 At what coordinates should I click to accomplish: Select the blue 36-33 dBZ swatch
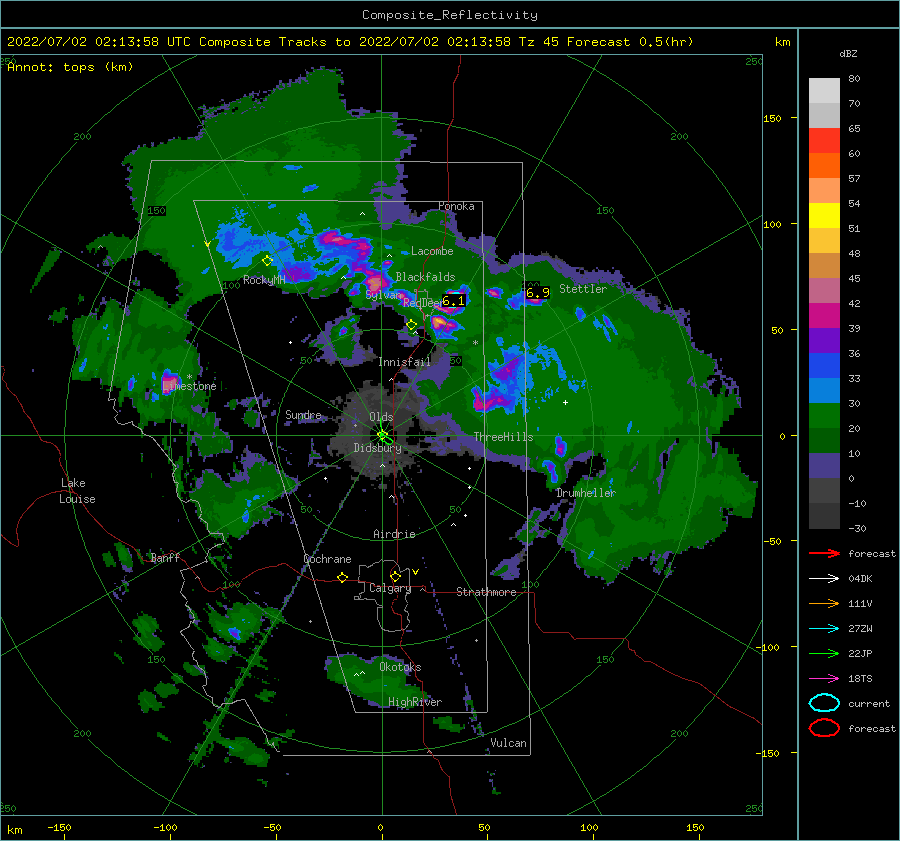(x=824, y=366)
